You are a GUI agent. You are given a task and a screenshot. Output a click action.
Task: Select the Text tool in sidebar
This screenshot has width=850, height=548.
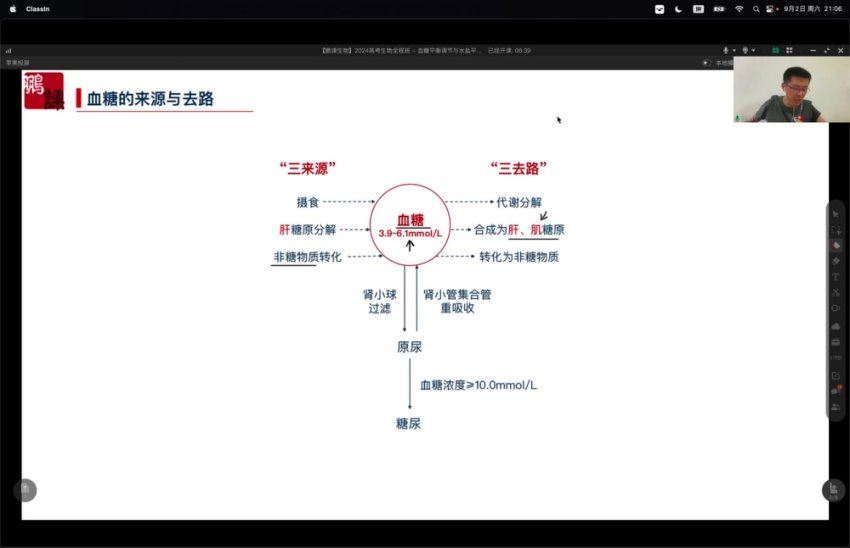(x=836, y=276)
